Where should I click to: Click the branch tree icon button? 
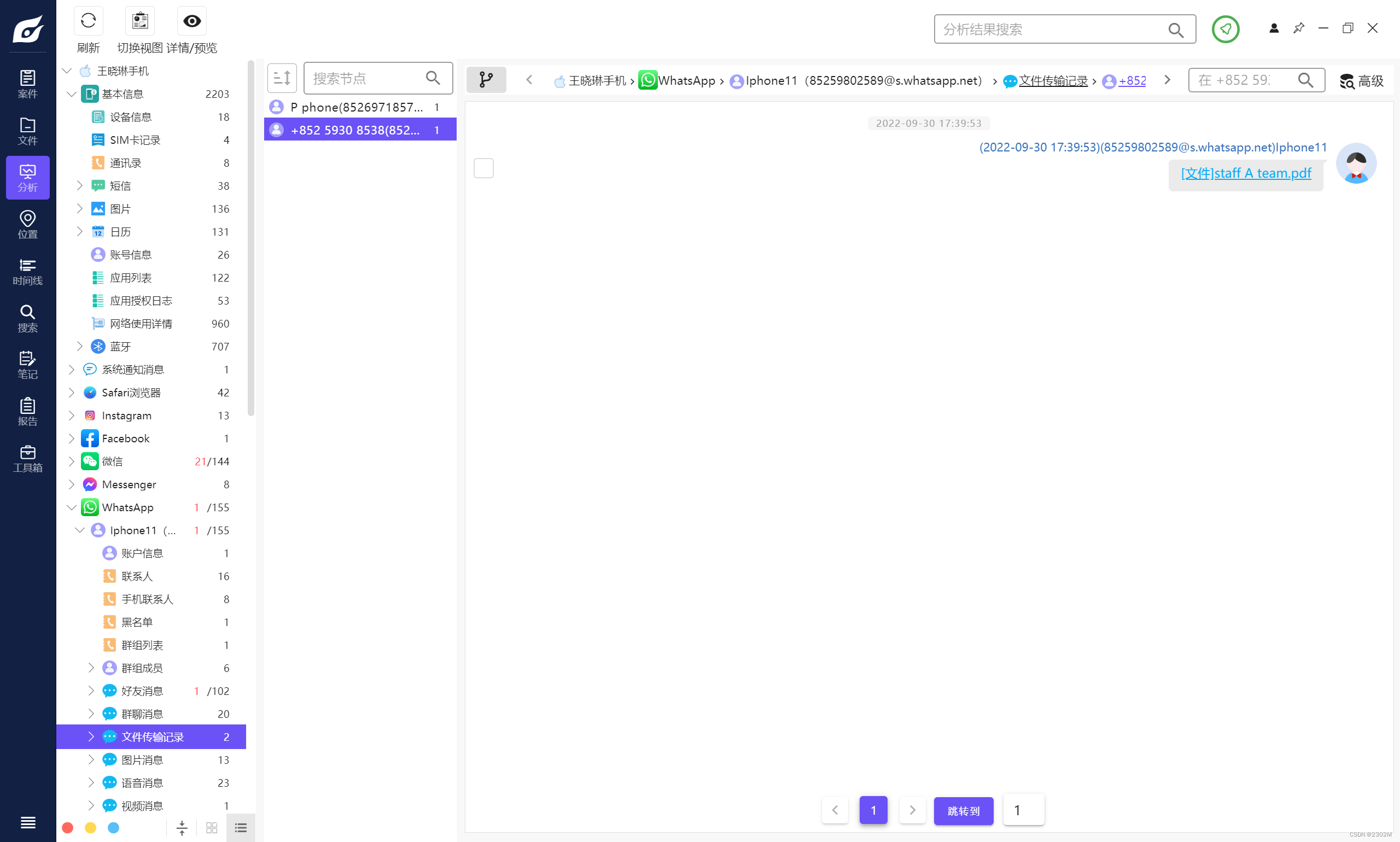(x=486, y=80)
